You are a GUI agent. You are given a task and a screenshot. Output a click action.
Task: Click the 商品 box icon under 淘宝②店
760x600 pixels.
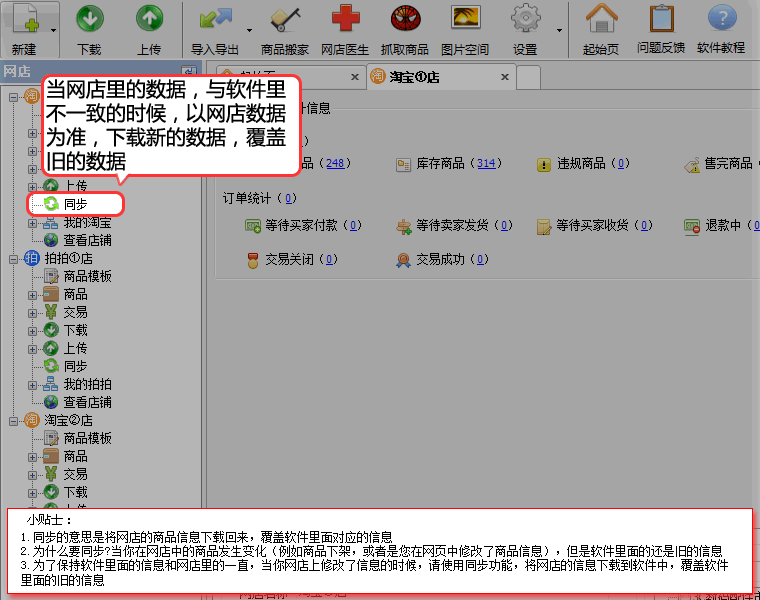click(x=51, y=456)
